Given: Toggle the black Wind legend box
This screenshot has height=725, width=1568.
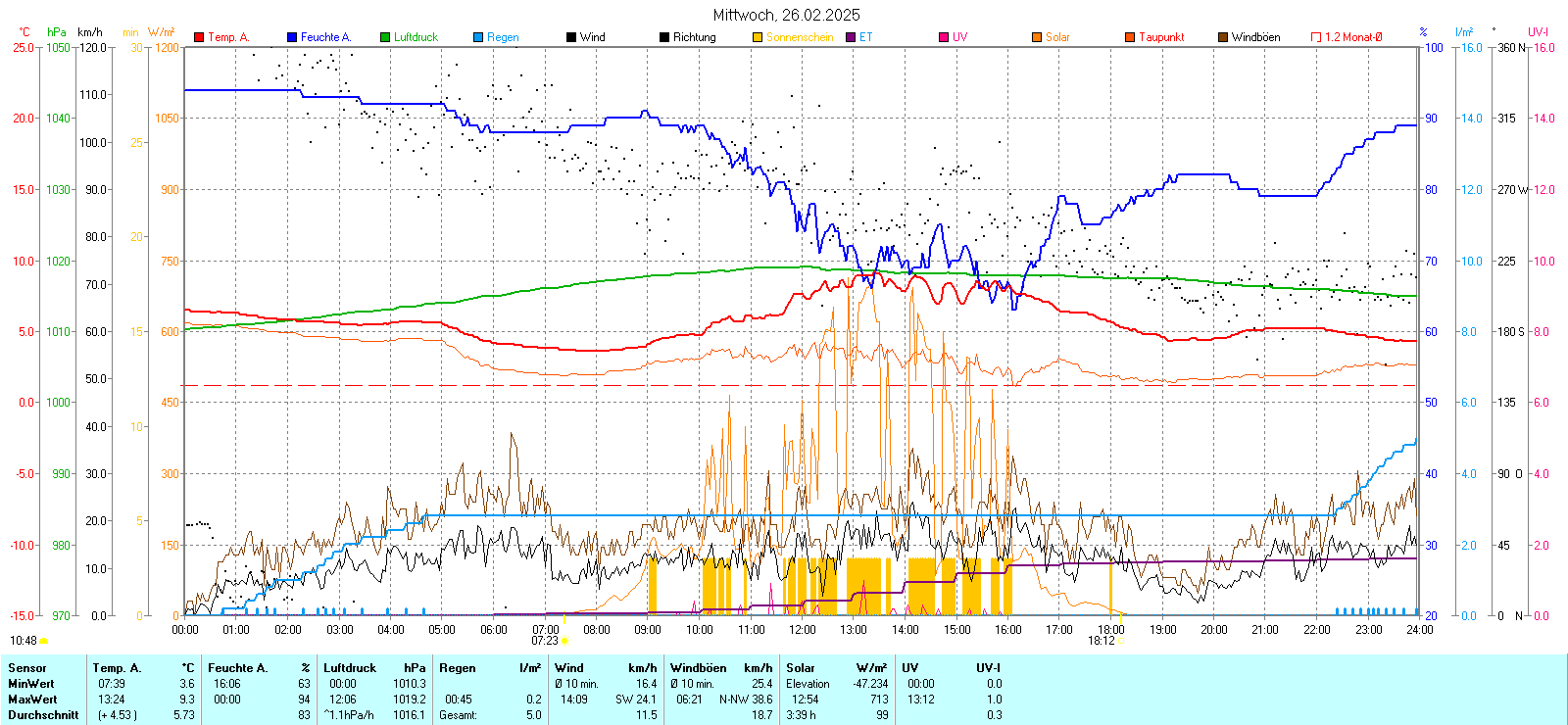Looking at the screenshot, I should pyautogui.click(x=571, y=37).
